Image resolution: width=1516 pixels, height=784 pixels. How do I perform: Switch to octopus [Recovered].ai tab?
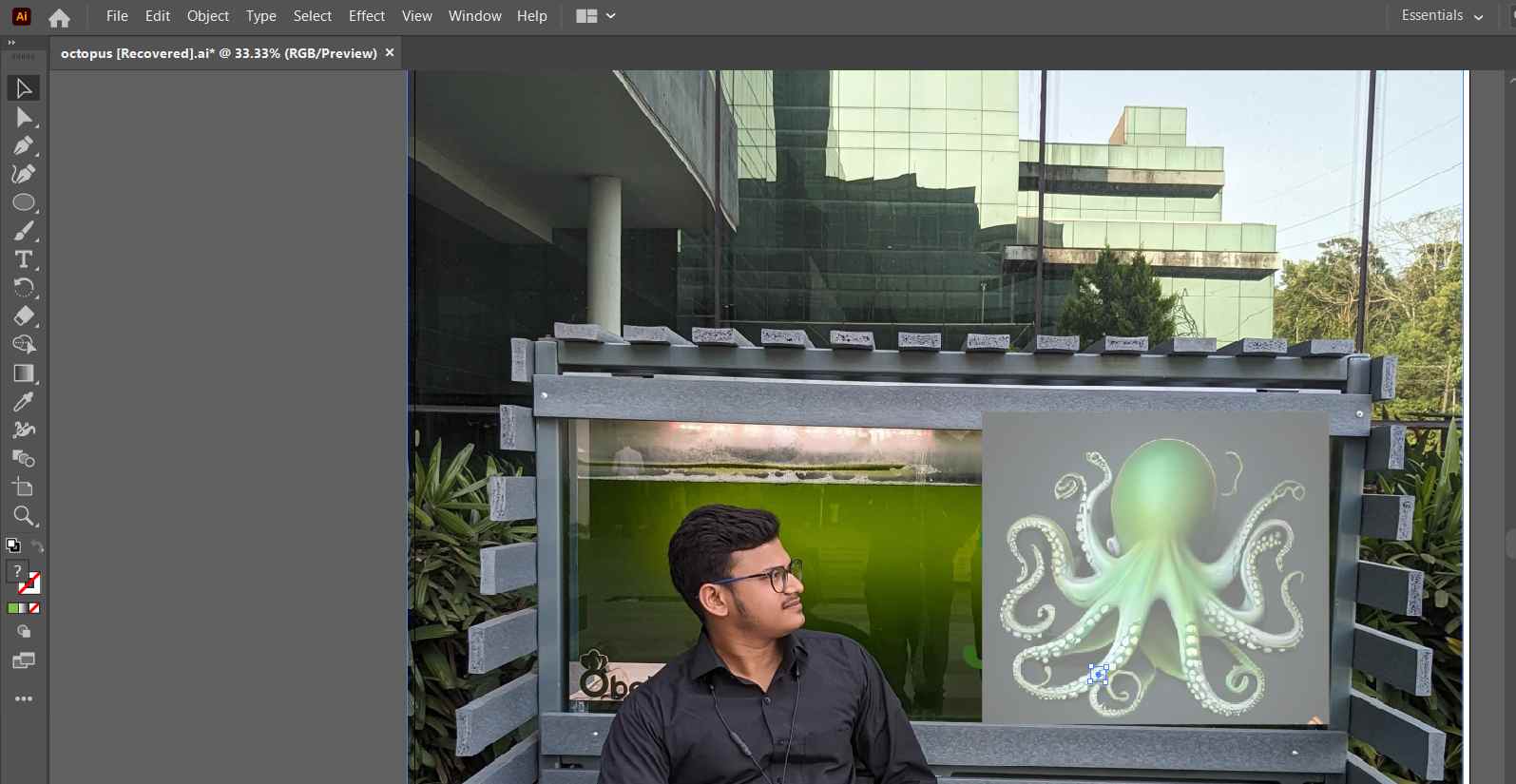(219, 53)
